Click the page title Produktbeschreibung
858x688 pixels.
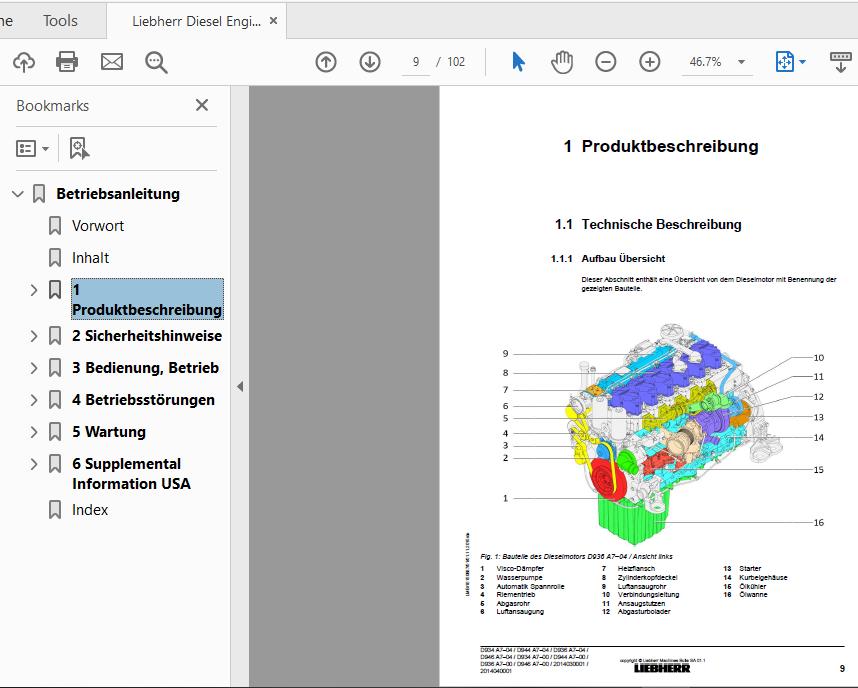point(670,146)
